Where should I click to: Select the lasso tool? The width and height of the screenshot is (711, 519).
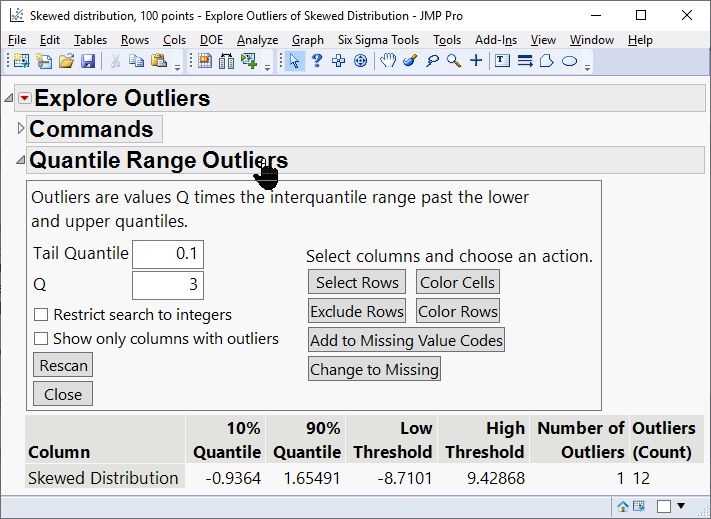pyautogui.click(x=432, y=61)
